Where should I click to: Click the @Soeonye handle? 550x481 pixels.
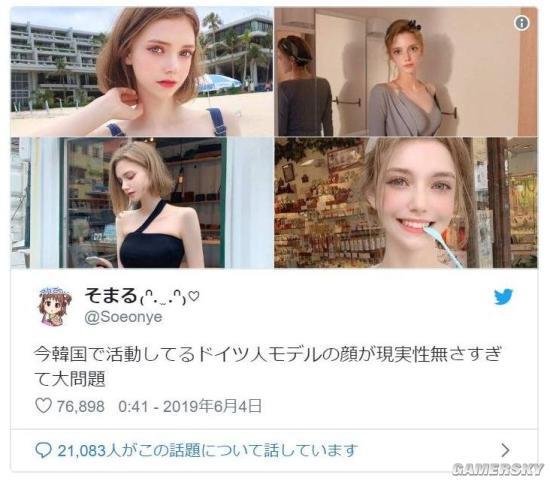(123, 317)
